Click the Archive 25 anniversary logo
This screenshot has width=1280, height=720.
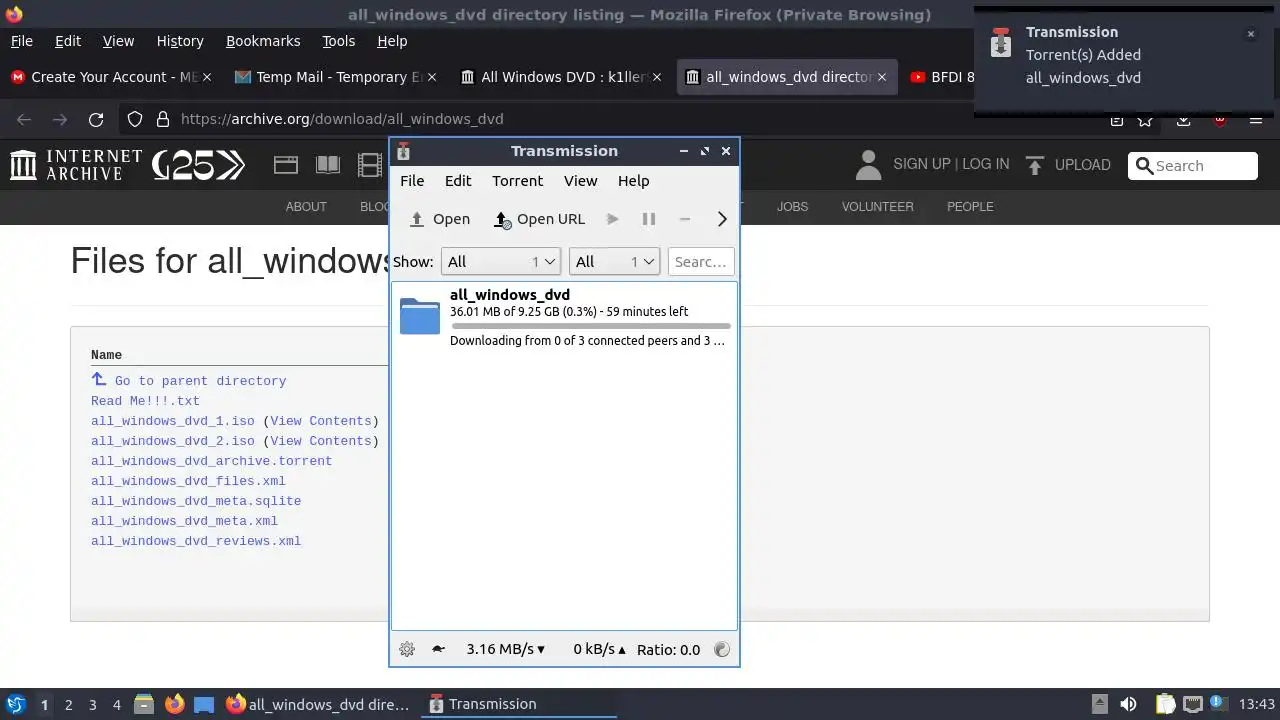(198, 165)
